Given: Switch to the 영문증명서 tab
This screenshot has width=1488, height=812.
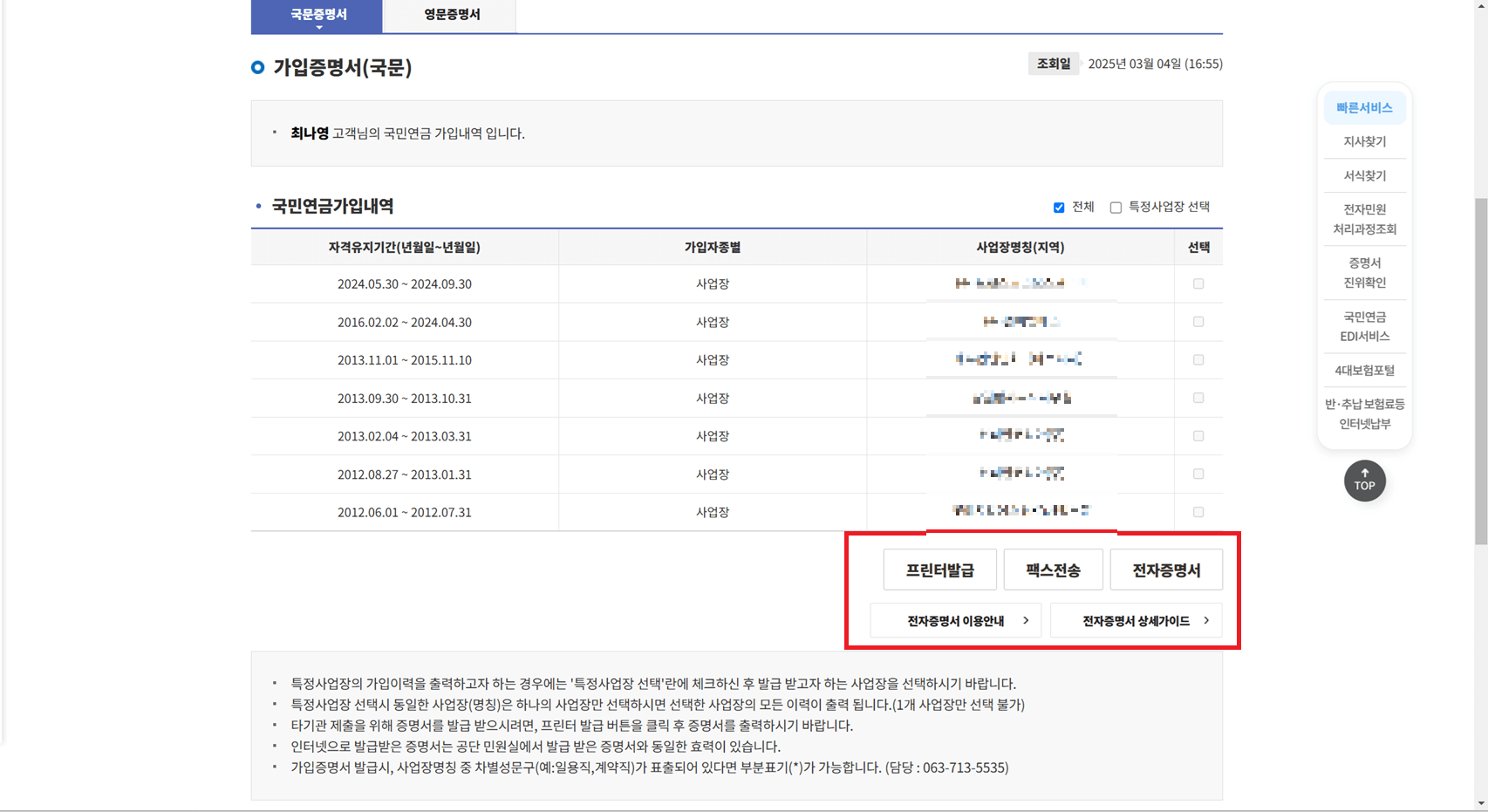Looking at the screenshot, I should (448, 14).
